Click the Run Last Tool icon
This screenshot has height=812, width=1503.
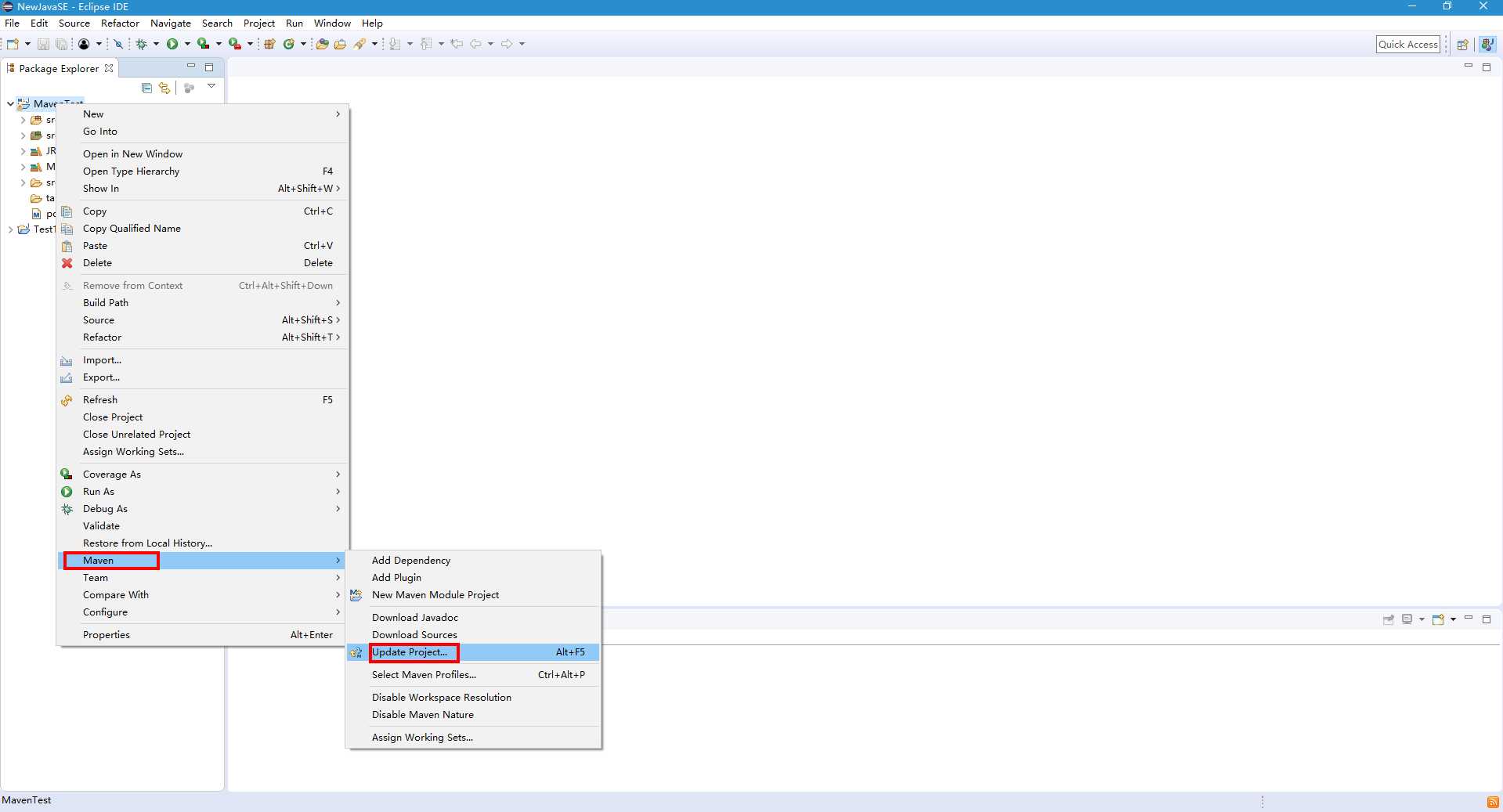coord(234,44)
